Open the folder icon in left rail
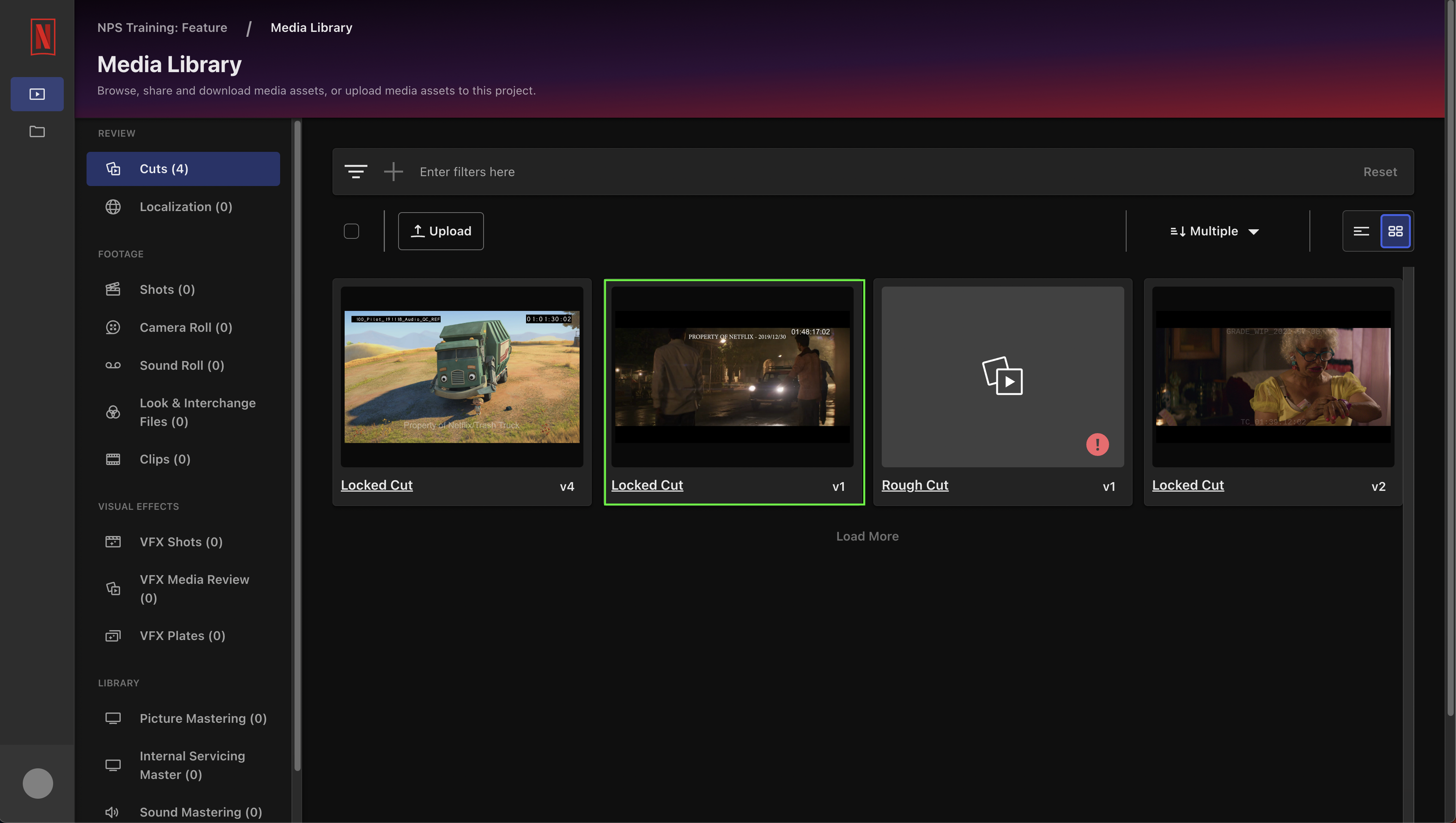Screen dimensions: 1456x823 (37, 132)
